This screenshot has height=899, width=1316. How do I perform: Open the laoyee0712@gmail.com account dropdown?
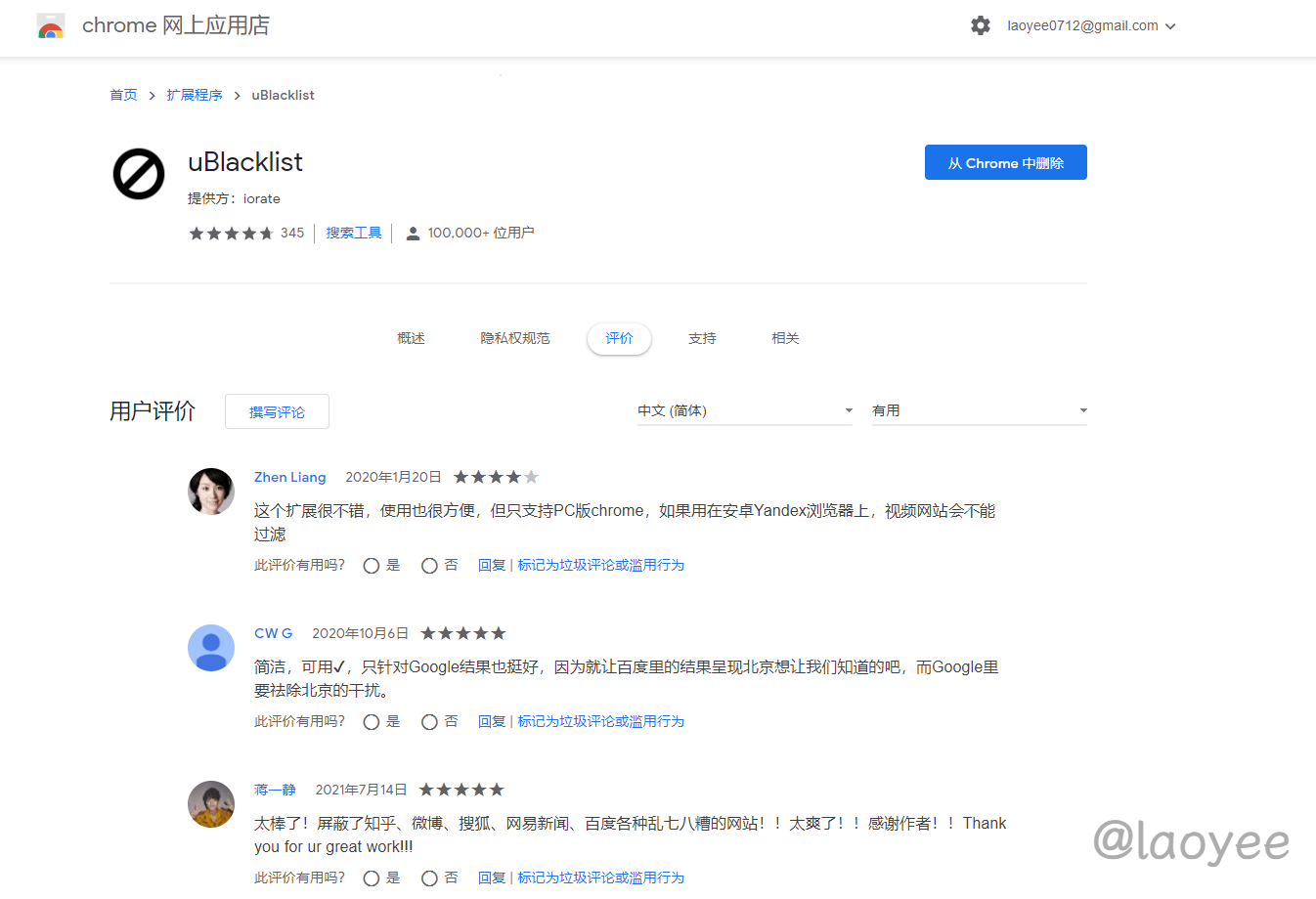pos(1091,26)
